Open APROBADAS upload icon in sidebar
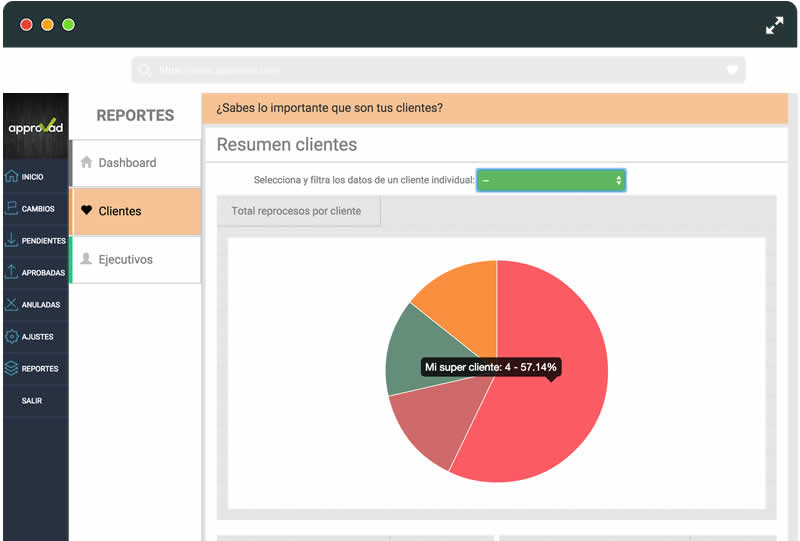The image size is (800, 541). point(12,273)
